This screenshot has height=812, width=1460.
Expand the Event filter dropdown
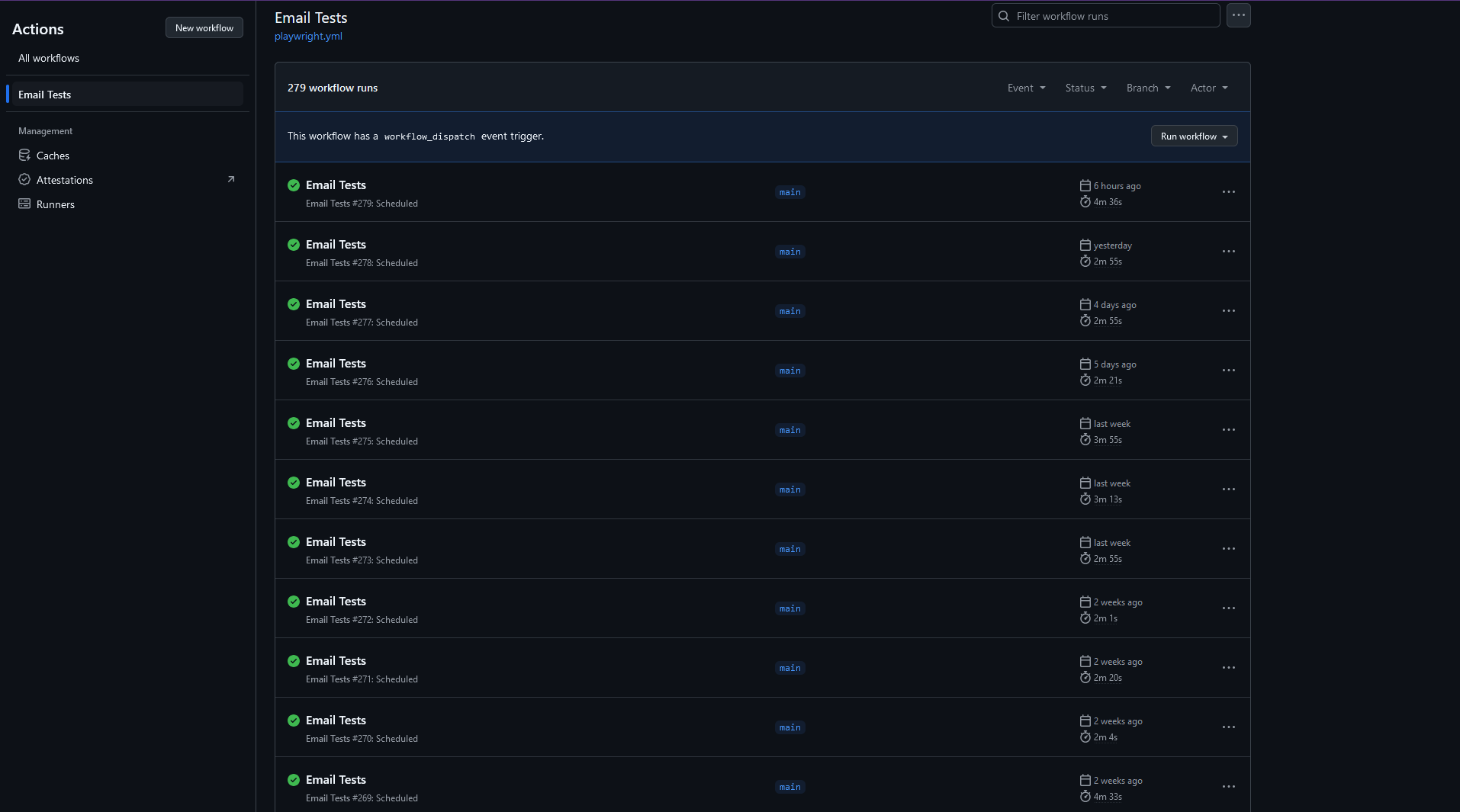coord(1026,88)
